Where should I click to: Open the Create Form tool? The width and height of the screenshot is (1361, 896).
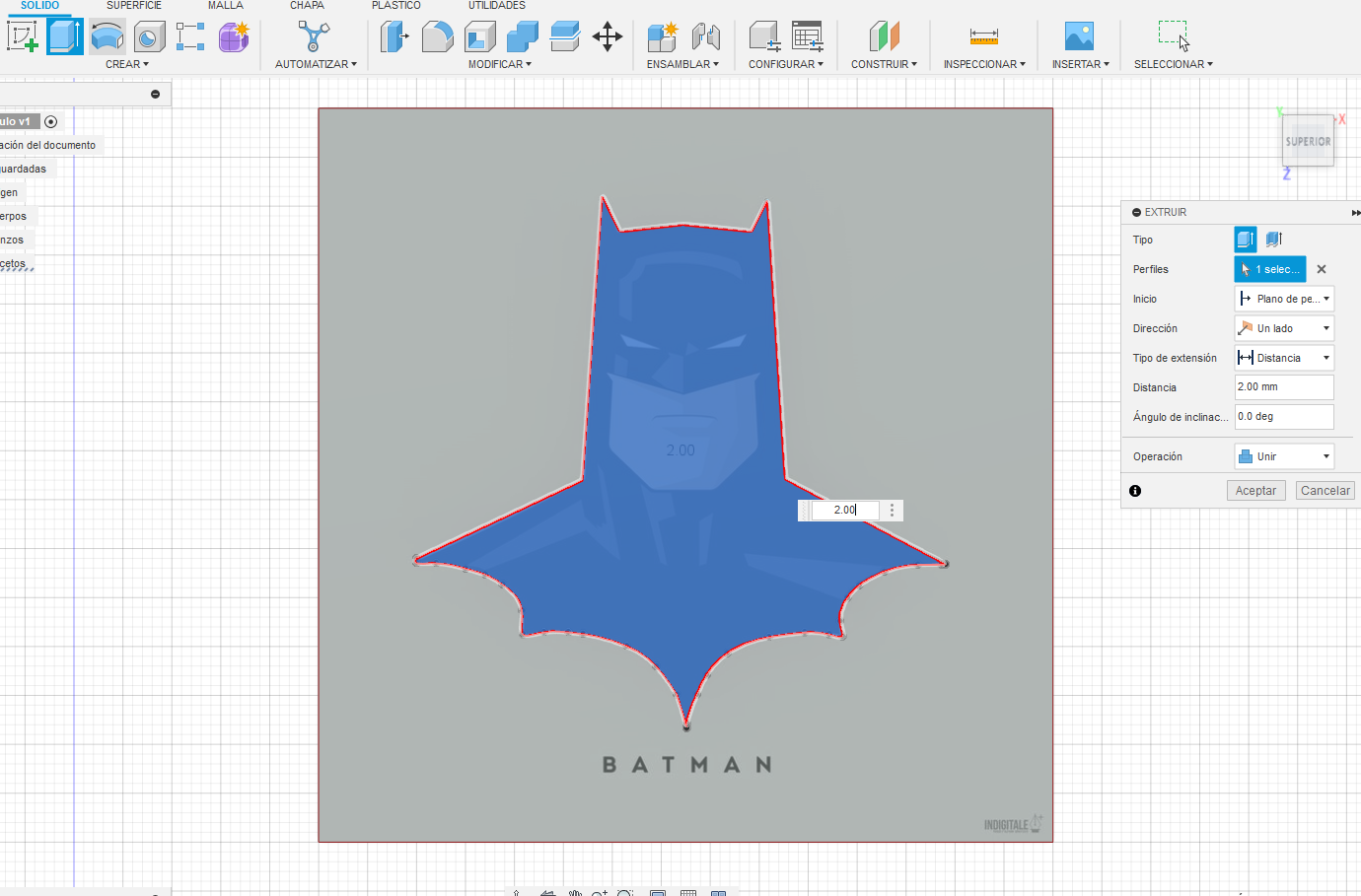point(234,36)
